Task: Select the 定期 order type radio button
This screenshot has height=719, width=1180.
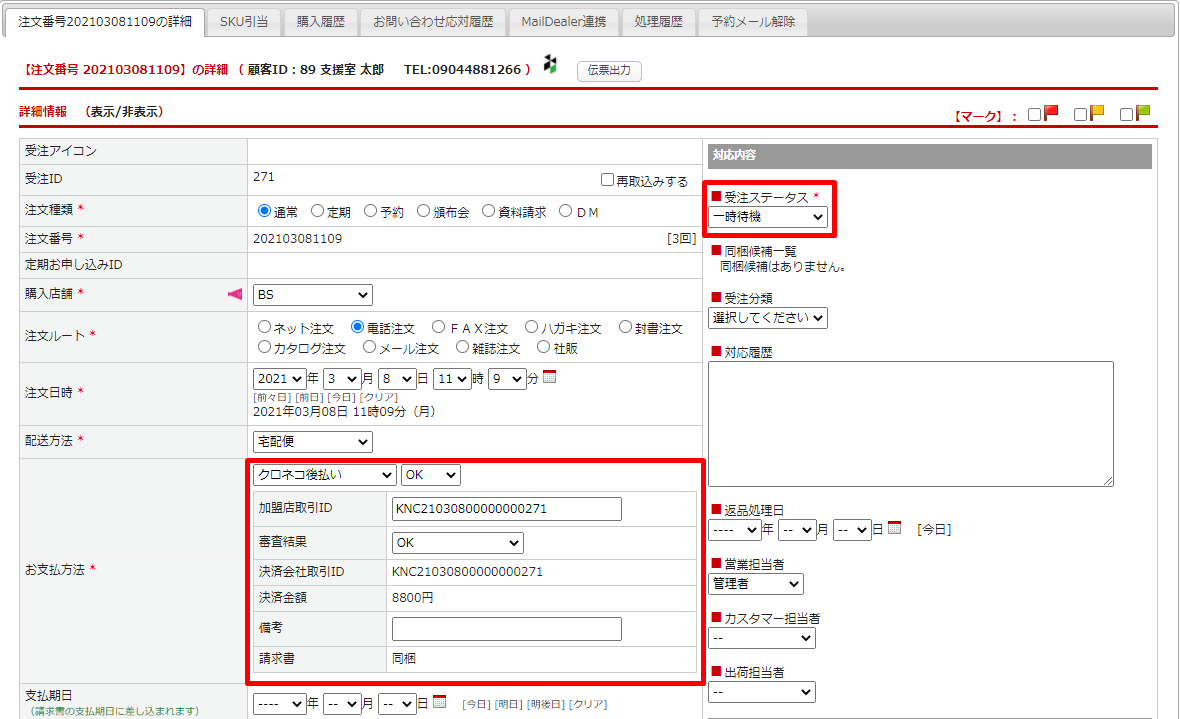Action: [x=318, y=211]
